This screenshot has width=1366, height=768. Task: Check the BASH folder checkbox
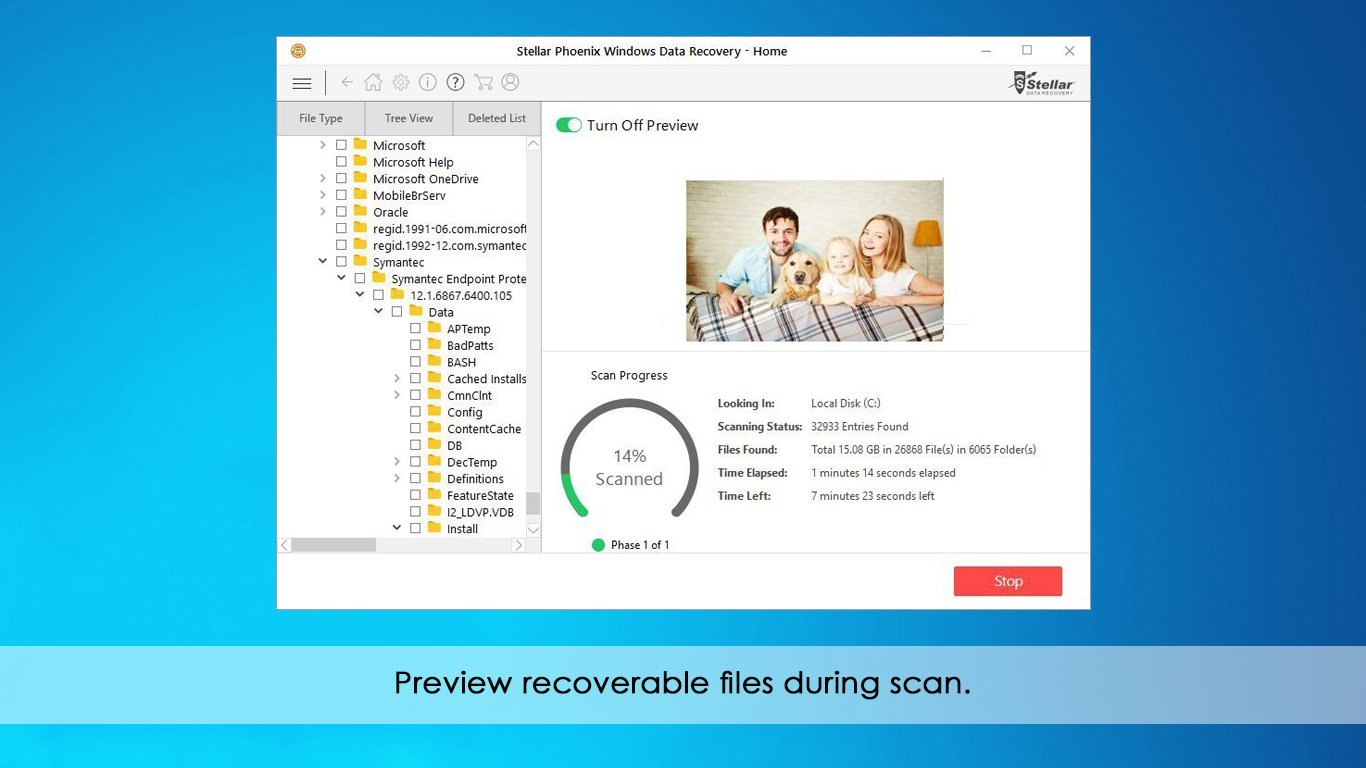tap(415, 362)
